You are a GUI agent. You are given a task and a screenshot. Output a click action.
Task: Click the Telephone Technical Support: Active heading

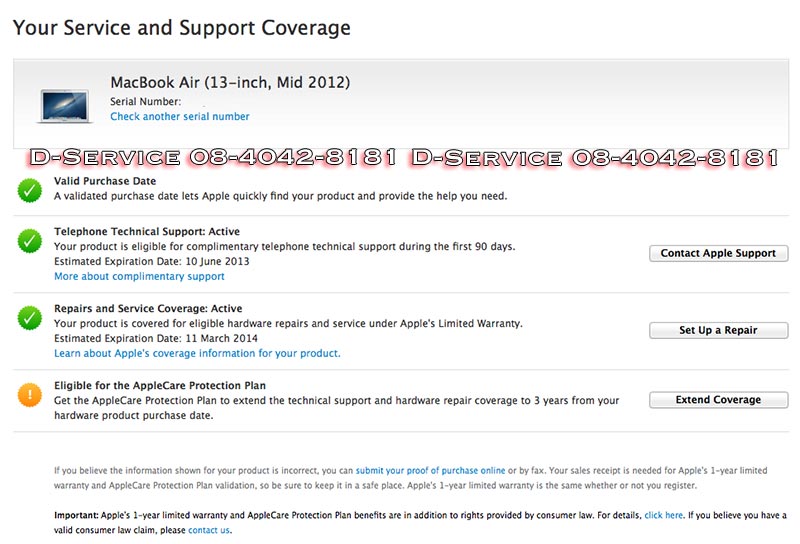(147, 231)
